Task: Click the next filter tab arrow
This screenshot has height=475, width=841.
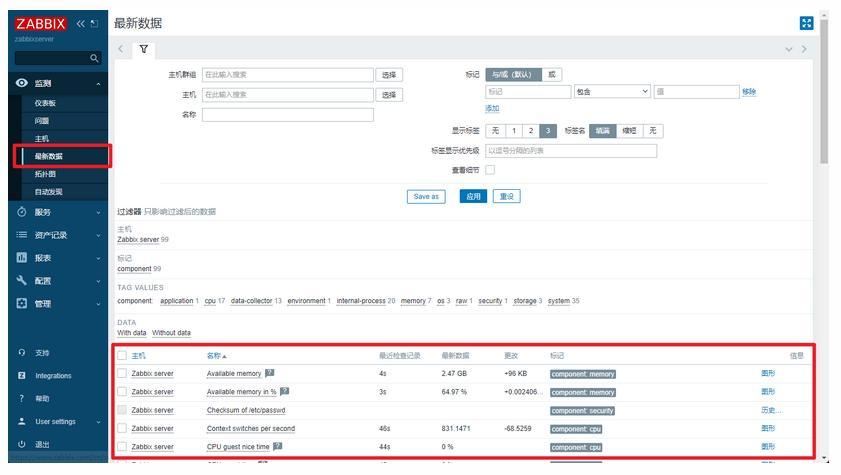Action: (803, 49)
